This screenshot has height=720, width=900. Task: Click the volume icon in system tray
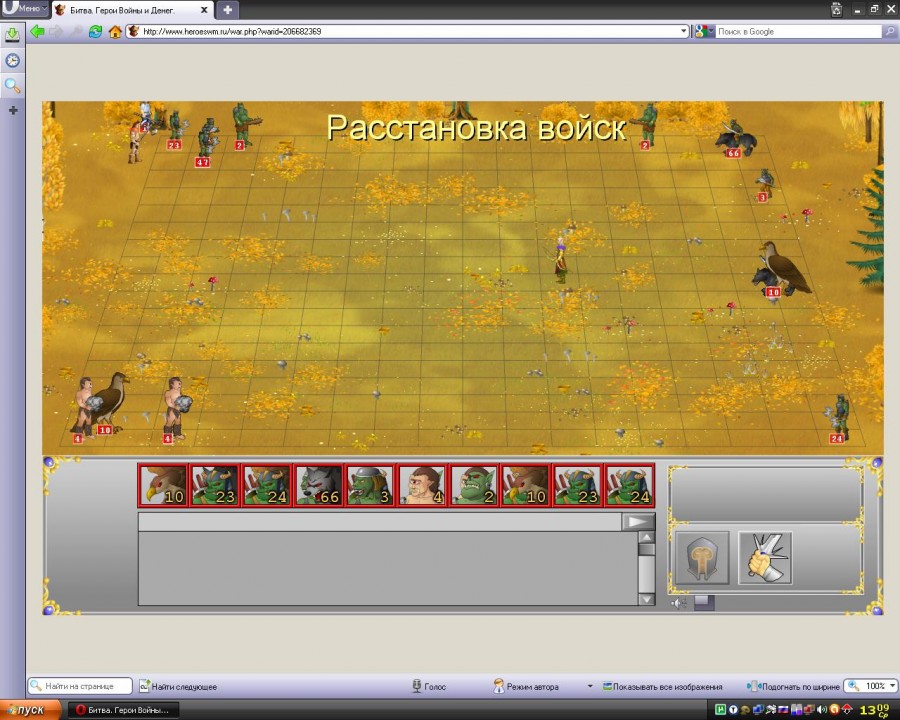point(821,710)
